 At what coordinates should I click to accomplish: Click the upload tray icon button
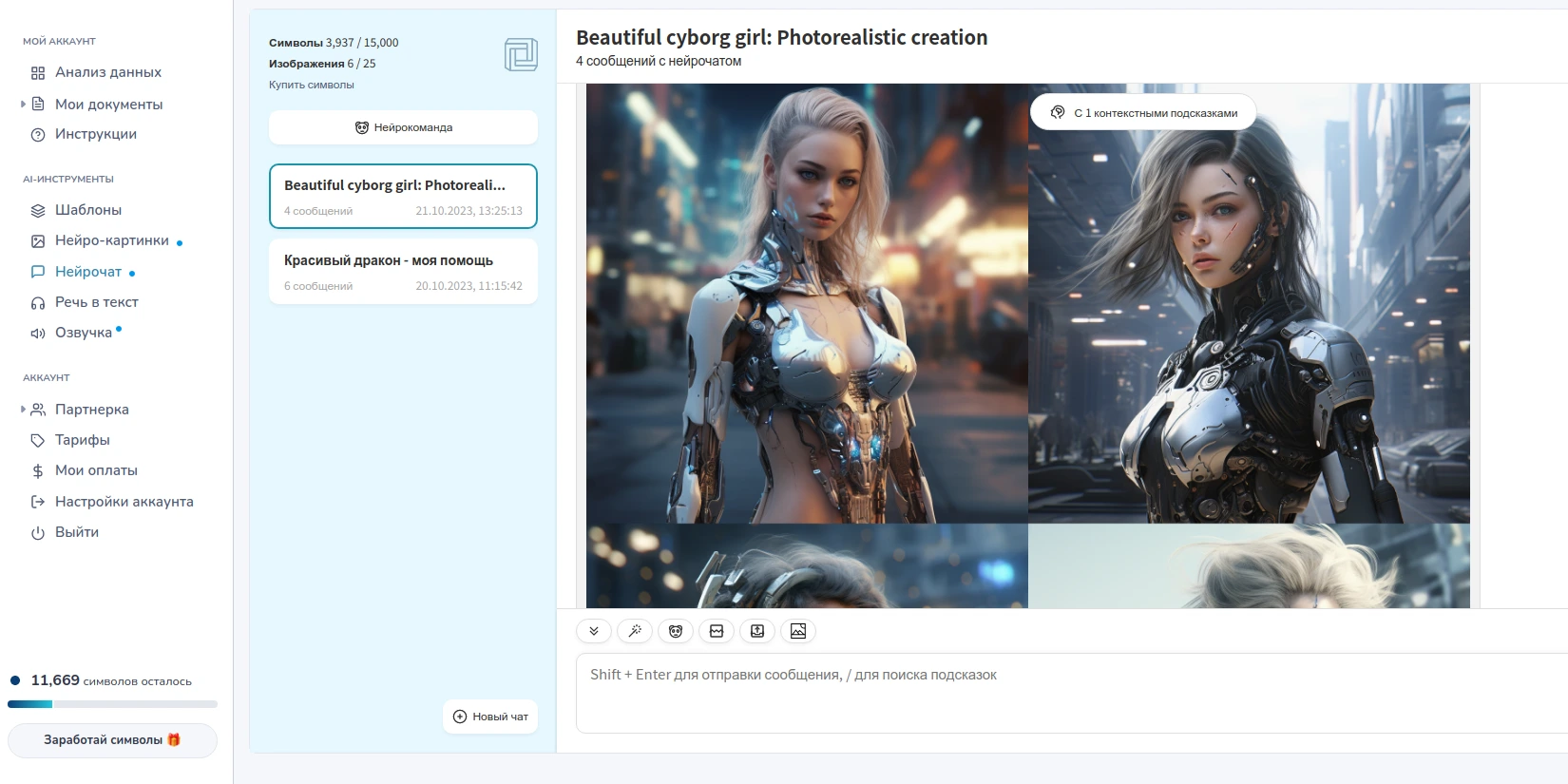click(757, 631)
